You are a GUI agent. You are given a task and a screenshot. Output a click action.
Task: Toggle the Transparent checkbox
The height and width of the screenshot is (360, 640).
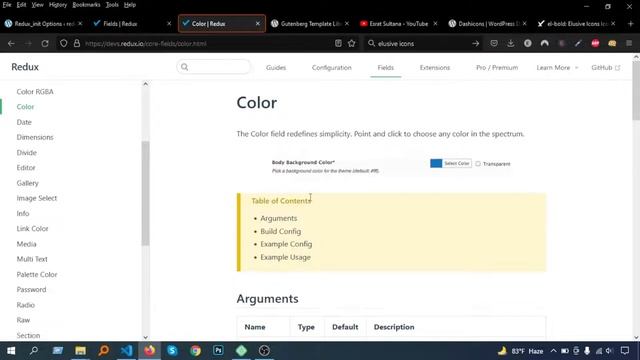click(478, 164)
